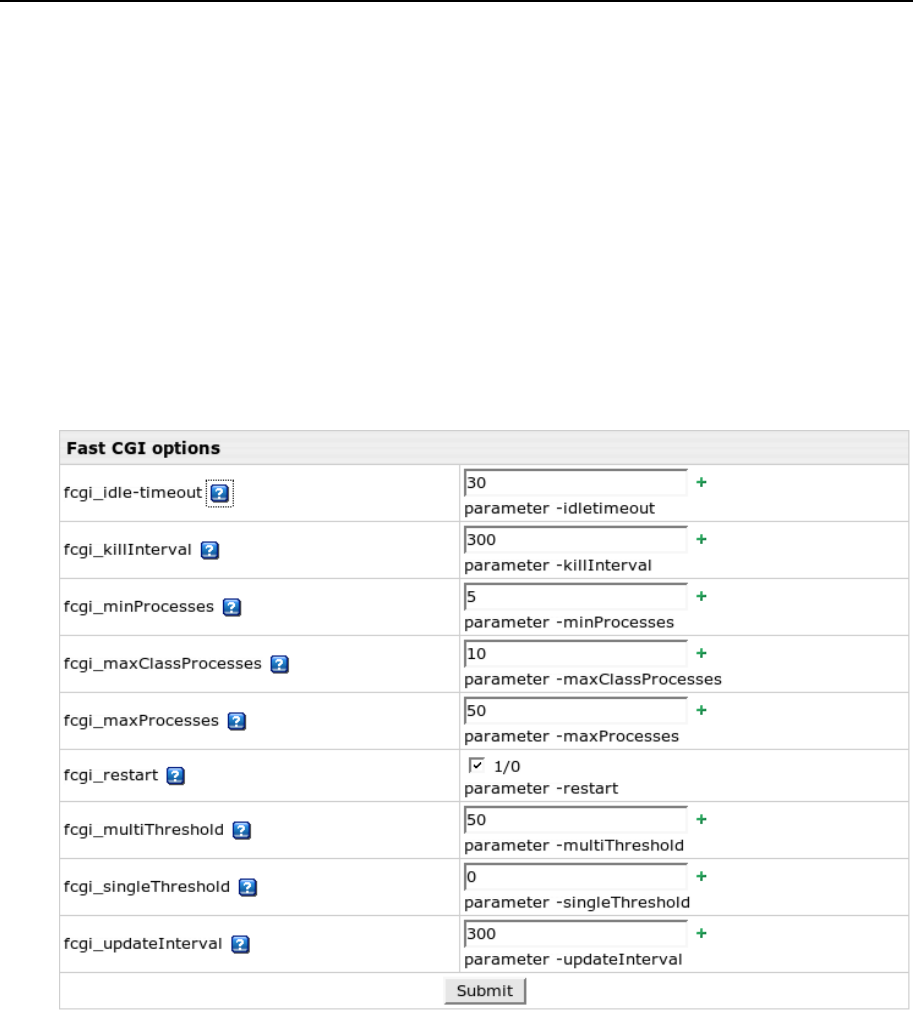Screen dimensions: 913x1012
Task: Click help icon for fcgi_maxClassProcesses
Action: click(x=282, y=664)
